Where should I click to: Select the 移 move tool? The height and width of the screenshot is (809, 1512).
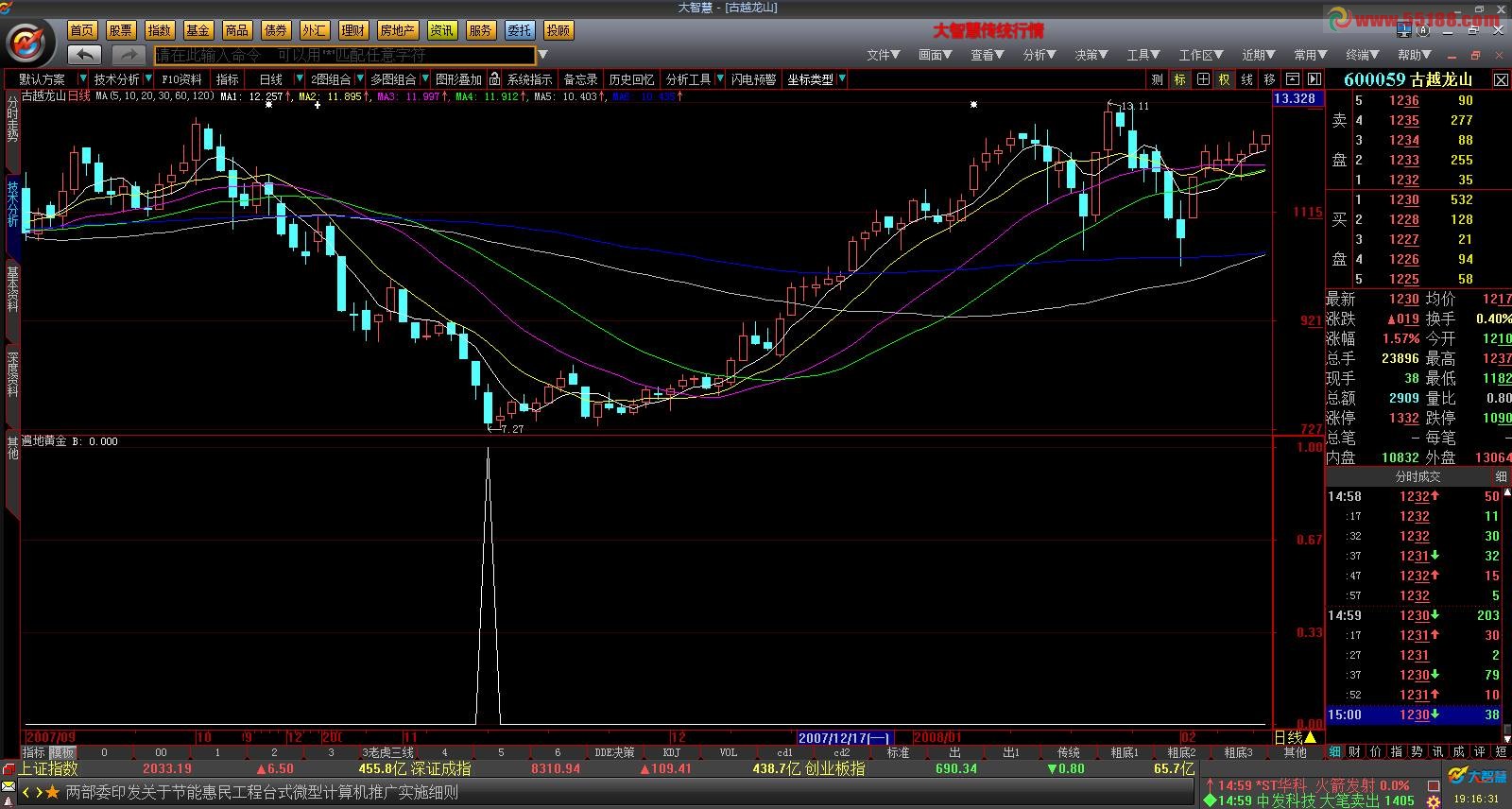(1270, 79)
